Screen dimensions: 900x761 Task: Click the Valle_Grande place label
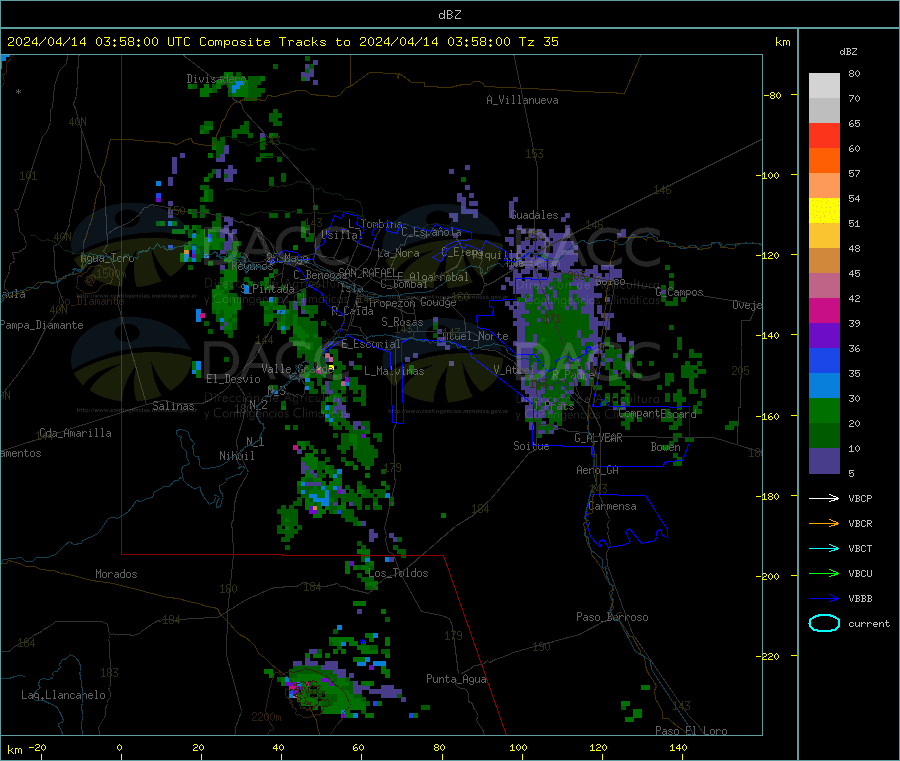297,369
